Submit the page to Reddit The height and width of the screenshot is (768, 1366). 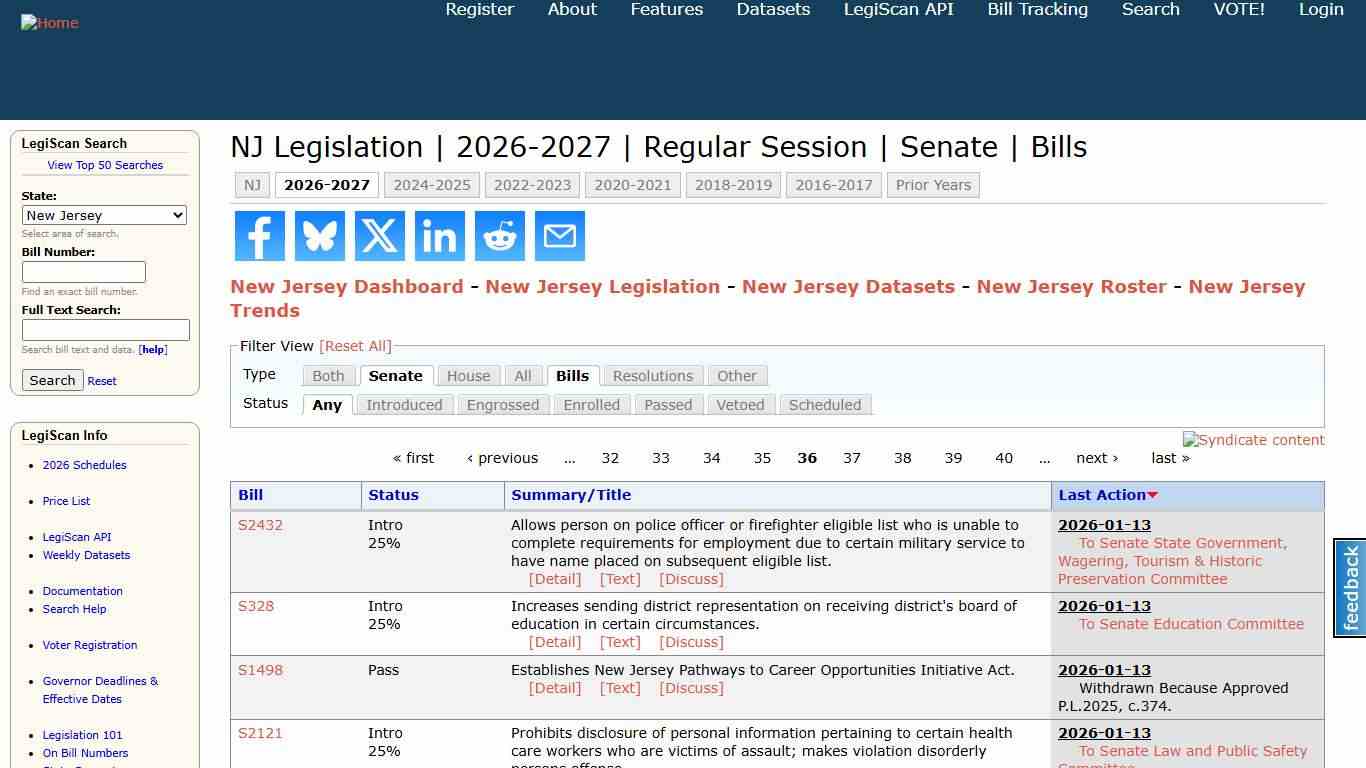[x=499, y=236]
